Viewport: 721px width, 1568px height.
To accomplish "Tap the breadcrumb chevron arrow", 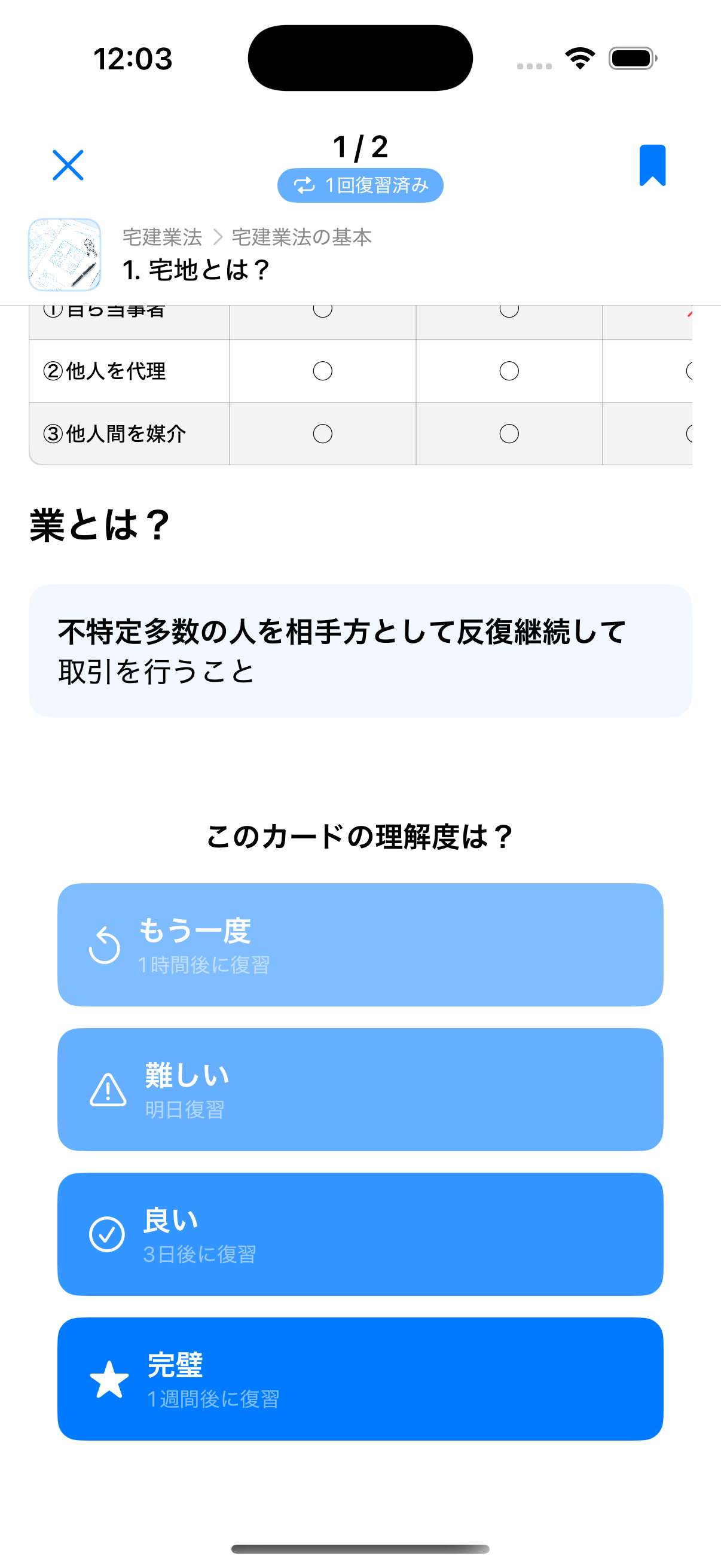I will (x=217, y=237).
